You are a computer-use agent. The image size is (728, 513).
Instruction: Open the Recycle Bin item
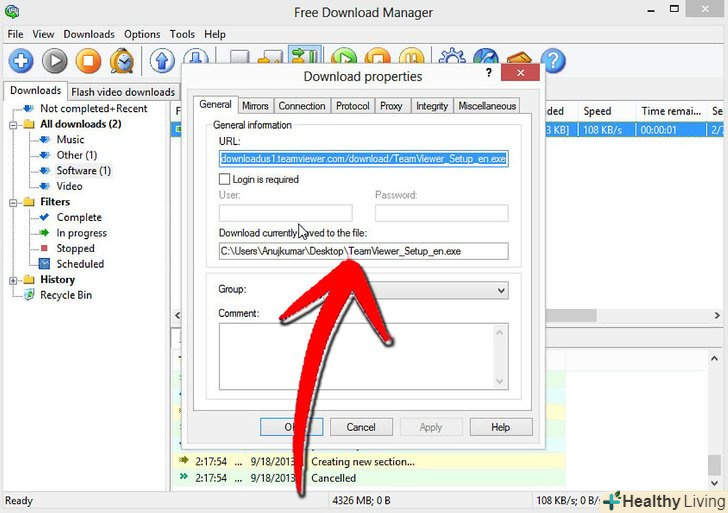[66, 295]
